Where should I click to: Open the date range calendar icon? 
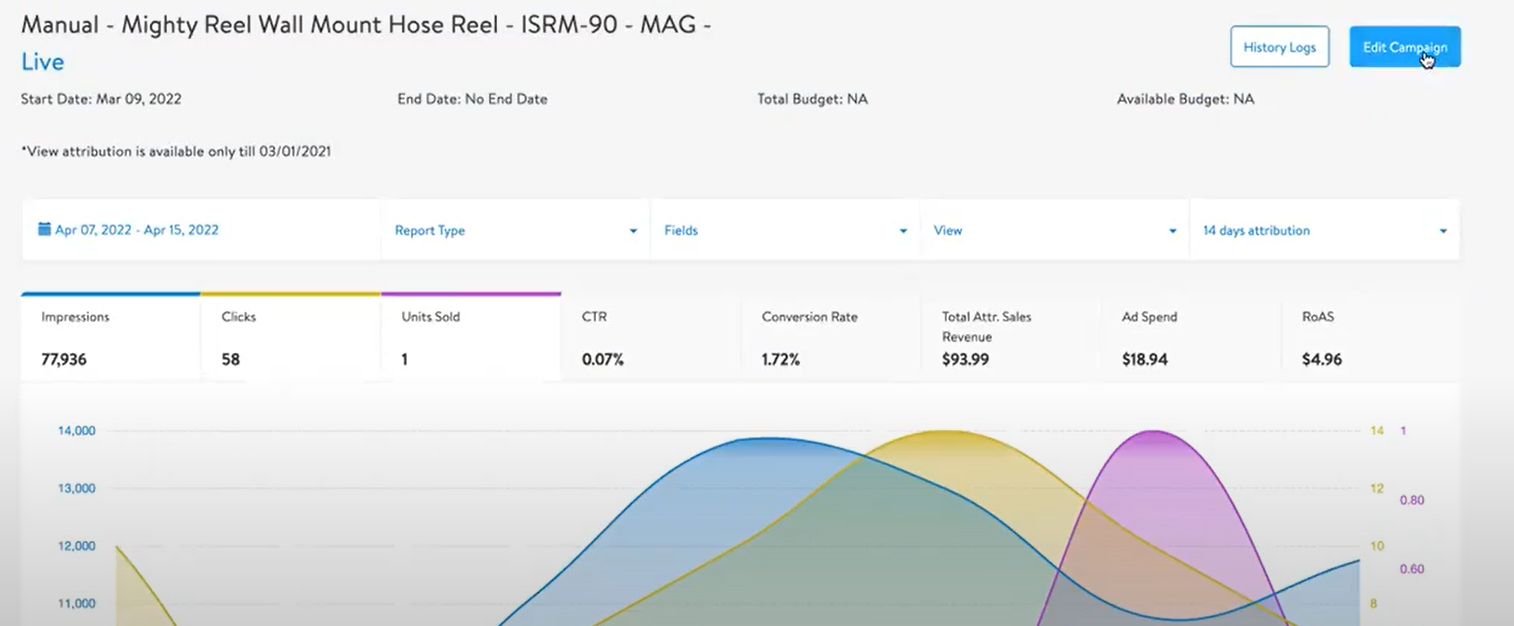pyautogui.click(x=42, y=229)
